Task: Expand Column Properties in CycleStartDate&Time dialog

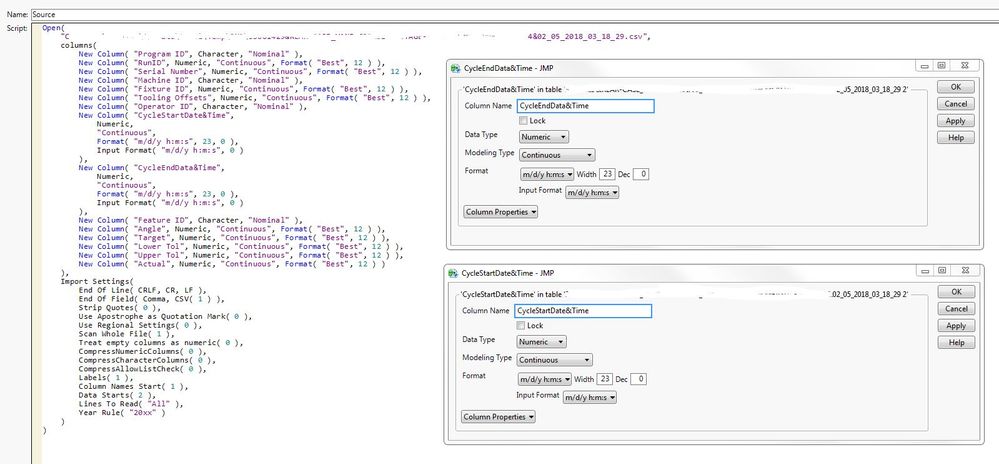Action: (x=498, y=417)
